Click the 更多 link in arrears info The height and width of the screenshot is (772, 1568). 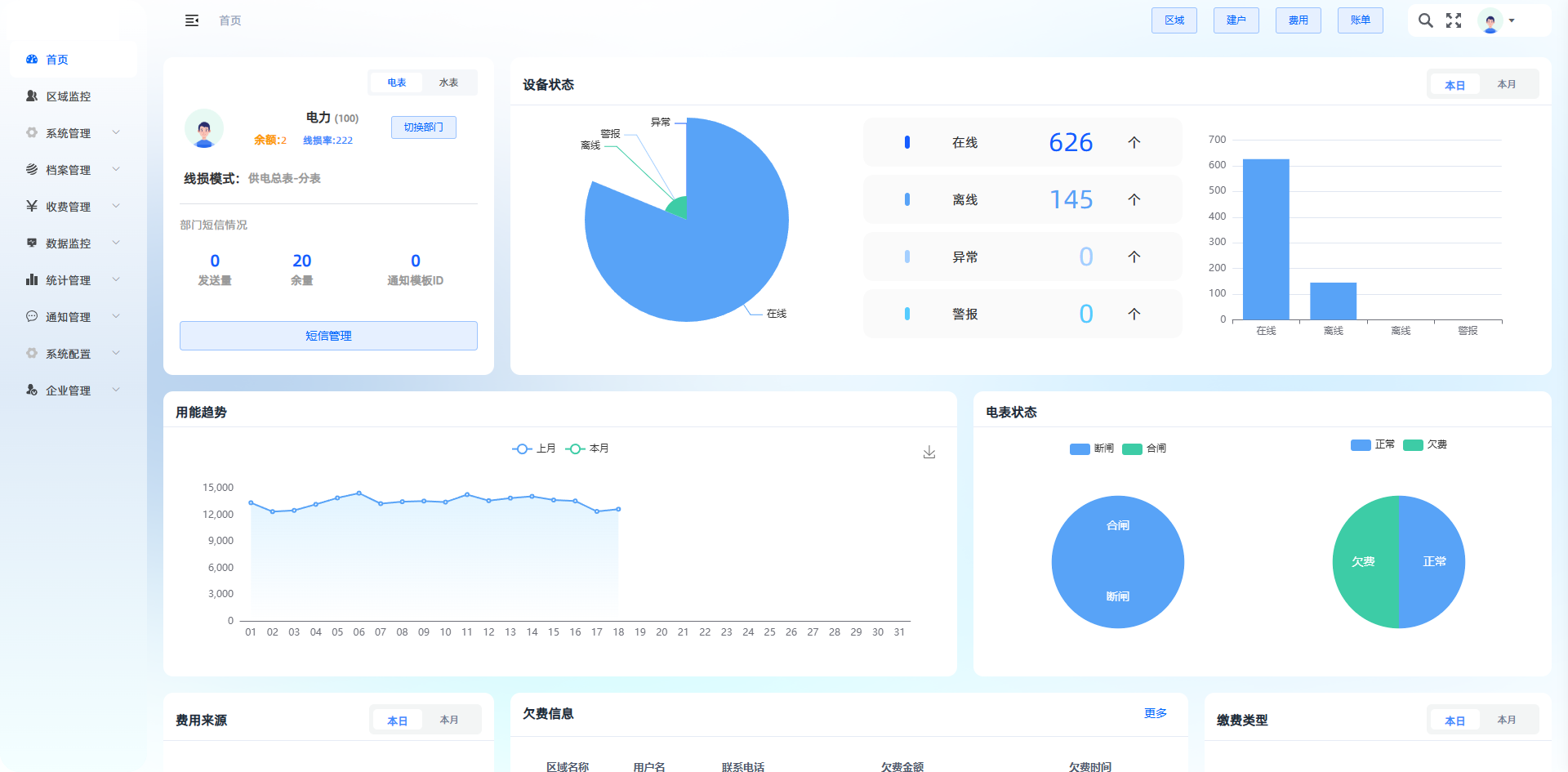pyautogui.click(x=1155, y=713)
